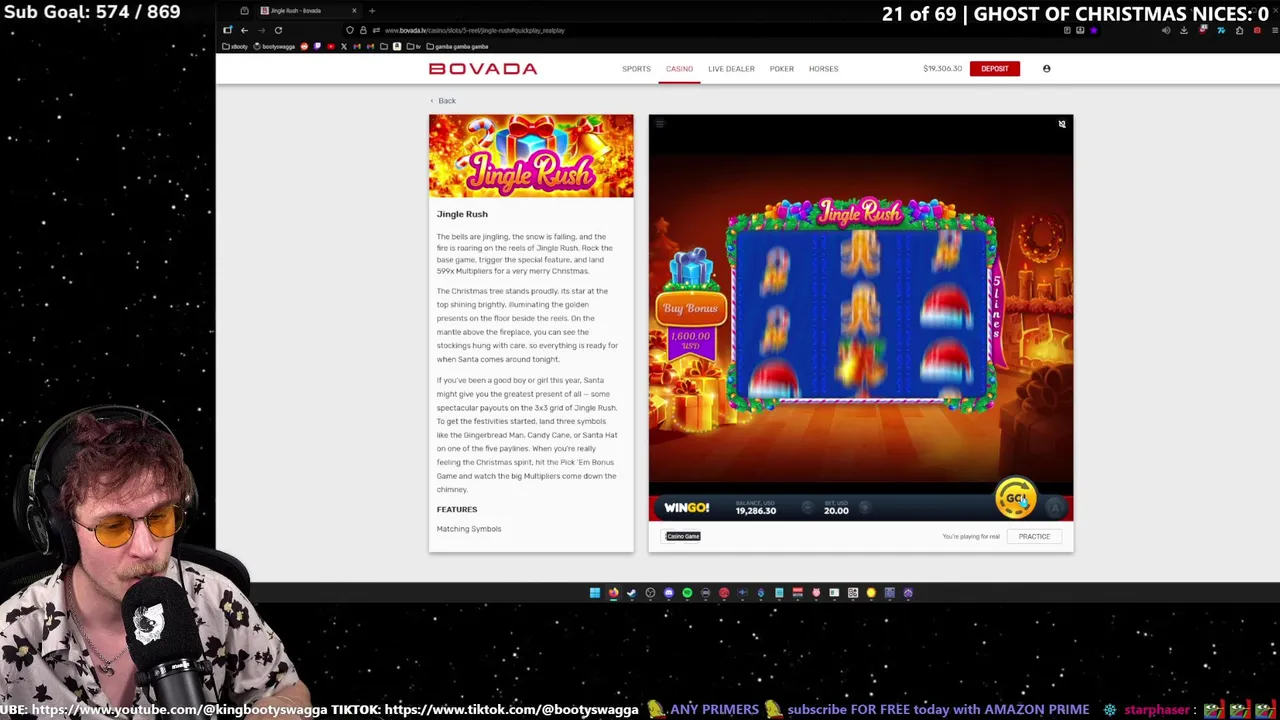Image resolution: width=1280 pixels, height=720 pixels.
Task: Click the Firefox taskbar icon
Action: click(613, 593)
